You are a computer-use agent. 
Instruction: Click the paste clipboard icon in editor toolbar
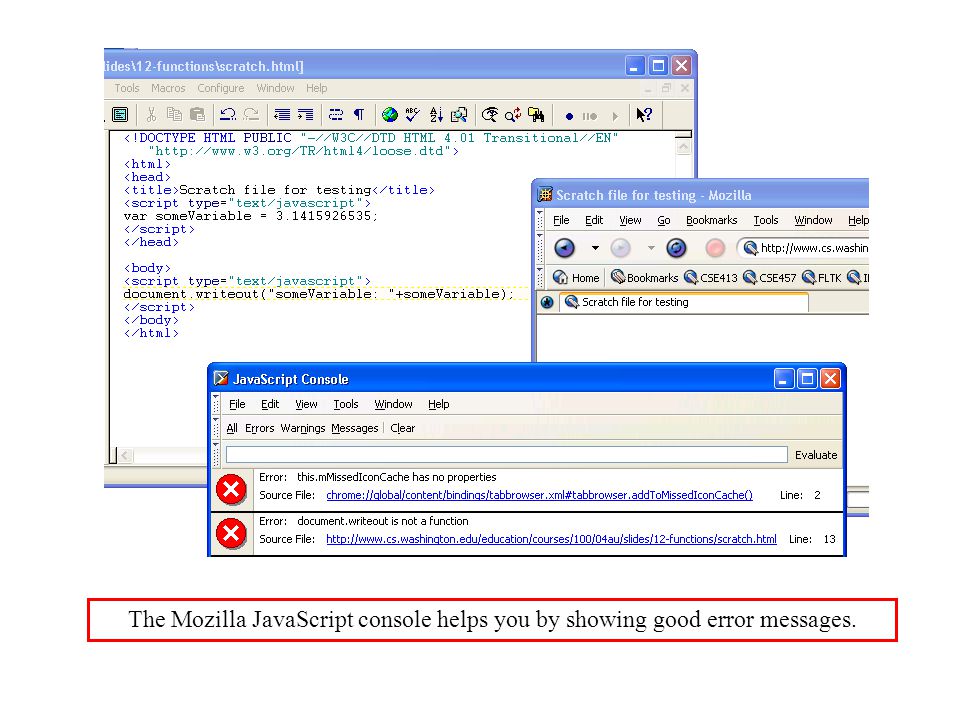pos(197,114)
